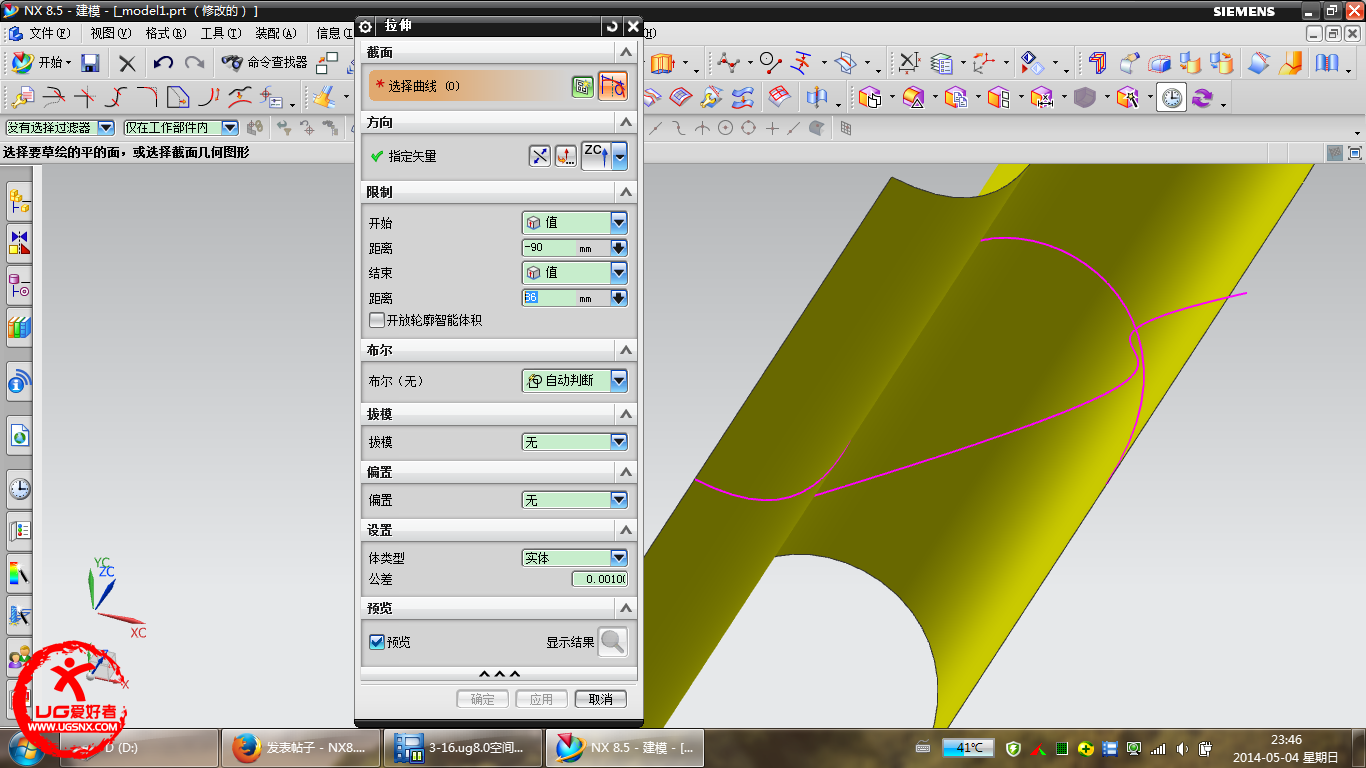Open the 格式 menu

[x=165, y=33]
